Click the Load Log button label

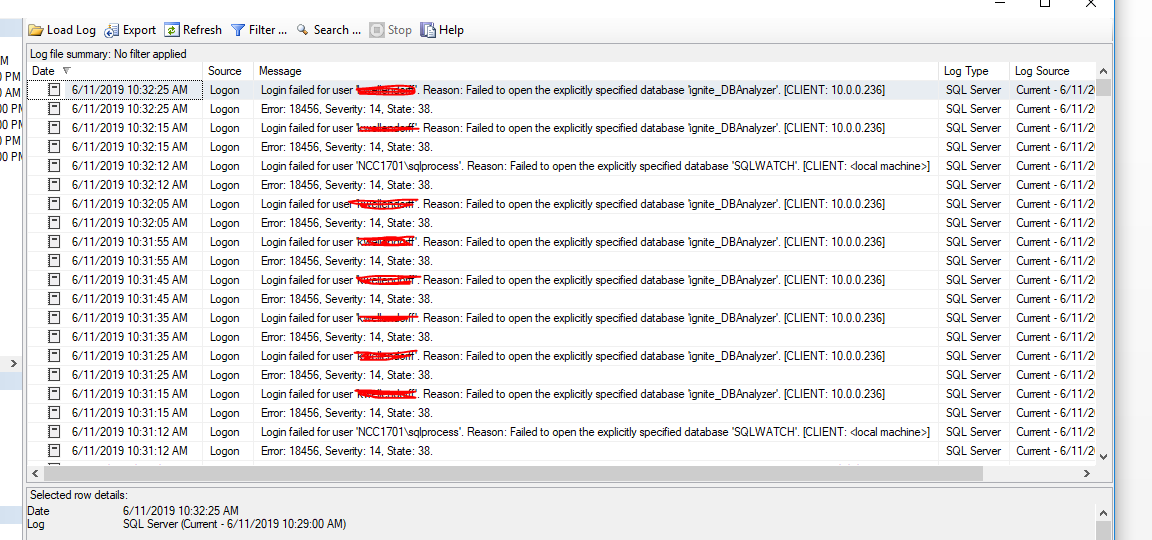tap(71, 30)
